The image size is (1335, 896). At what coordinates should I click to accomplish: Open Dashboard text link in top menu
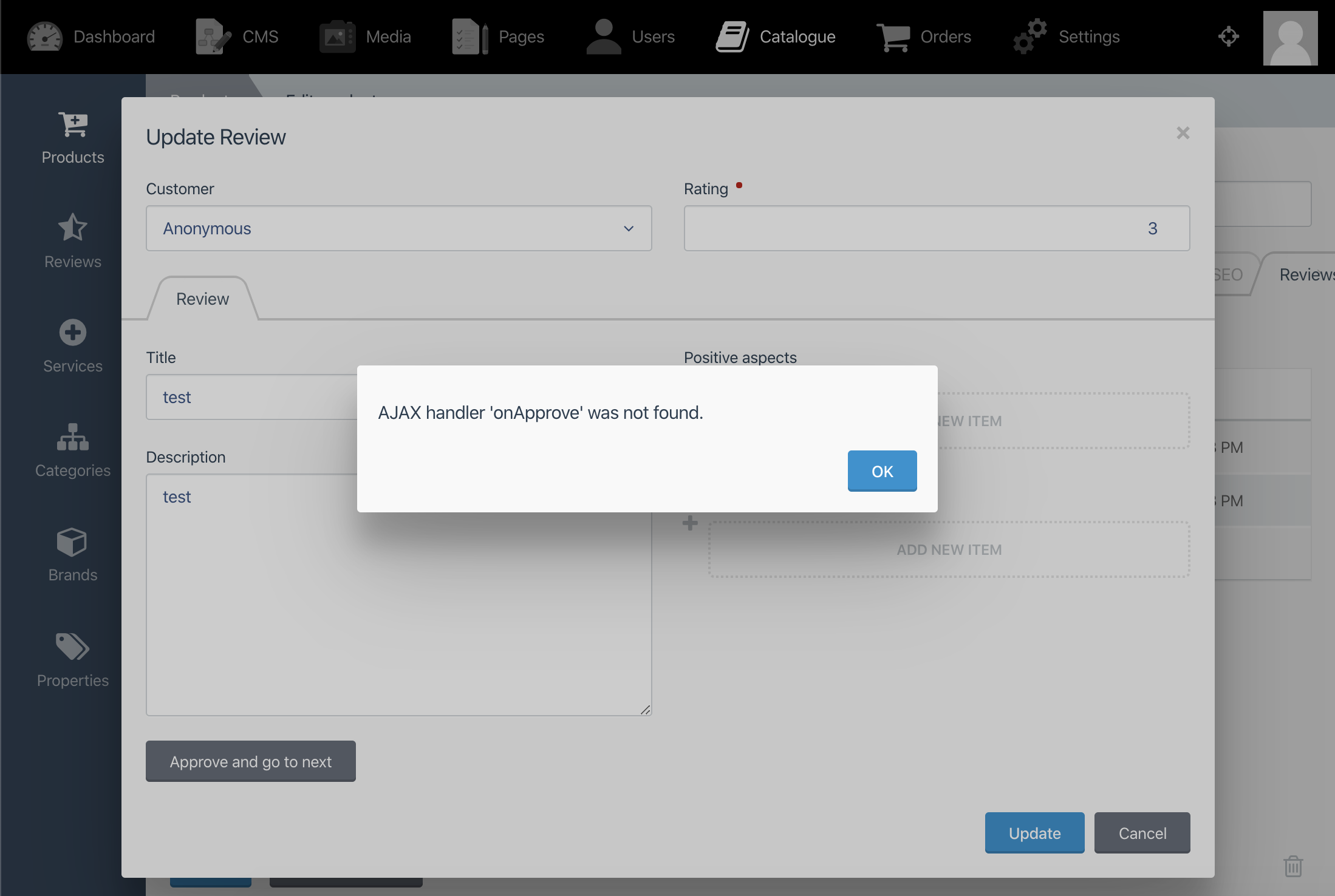click(114, 37)
